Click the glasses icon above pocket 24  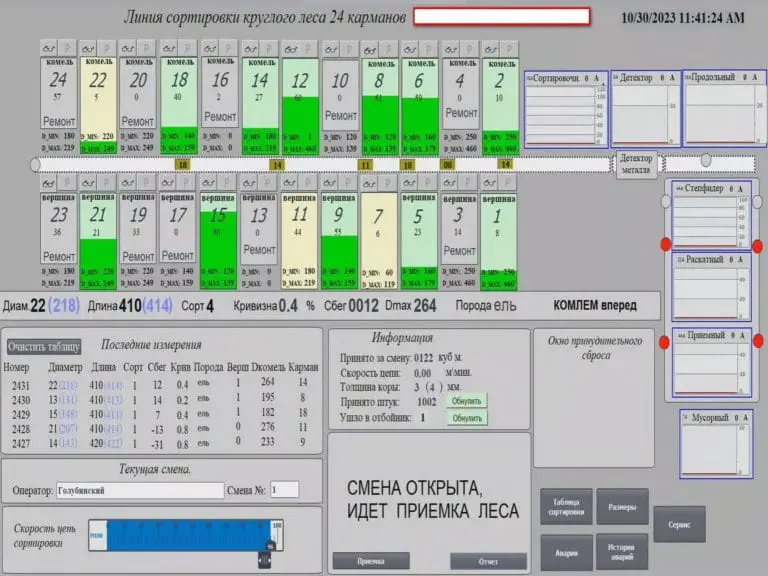(49, 48)
